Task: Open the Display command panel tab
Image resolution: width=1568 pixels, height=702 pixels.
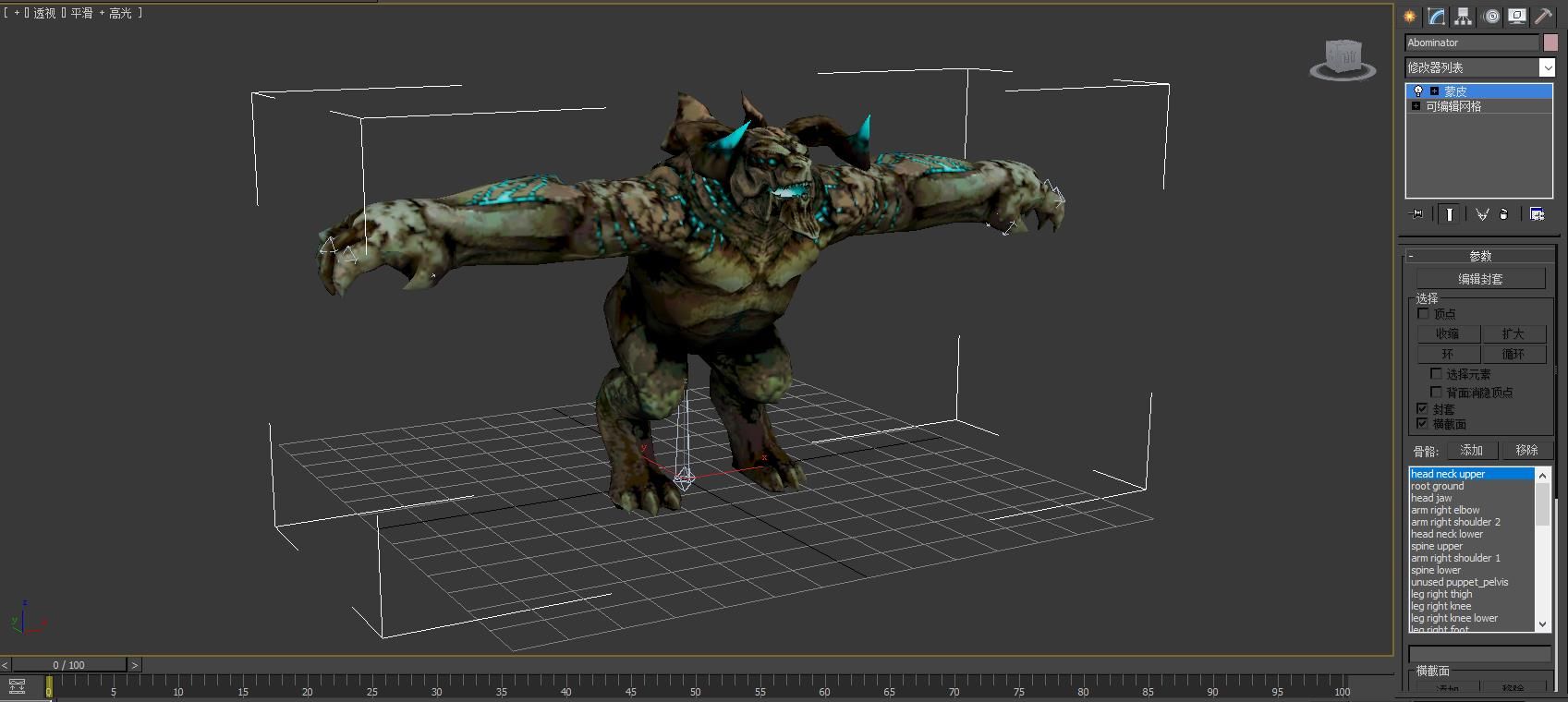Action: pyautogui.click(x=1517, y=17)
